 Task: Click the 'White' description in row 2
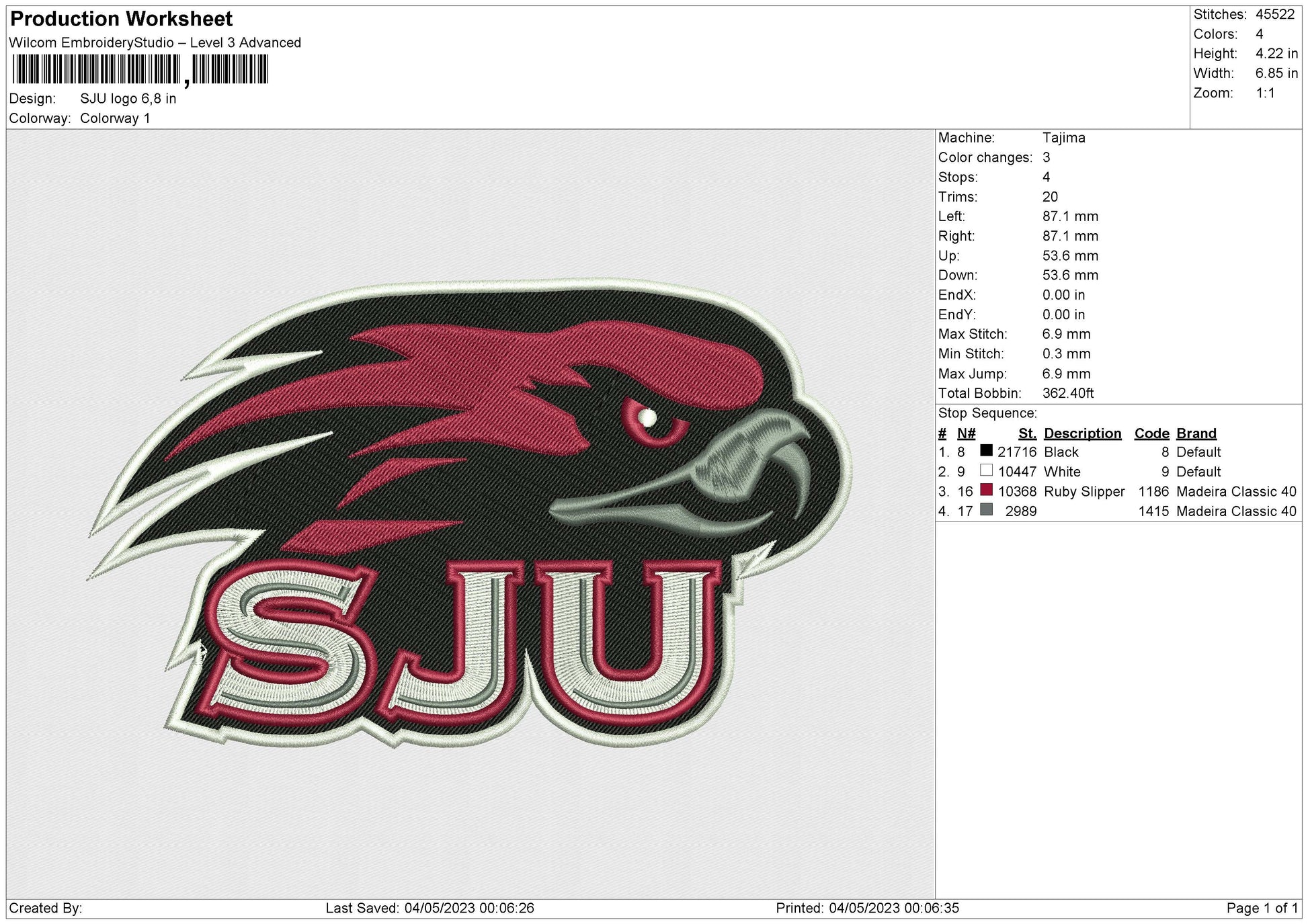click(1062, 472)
